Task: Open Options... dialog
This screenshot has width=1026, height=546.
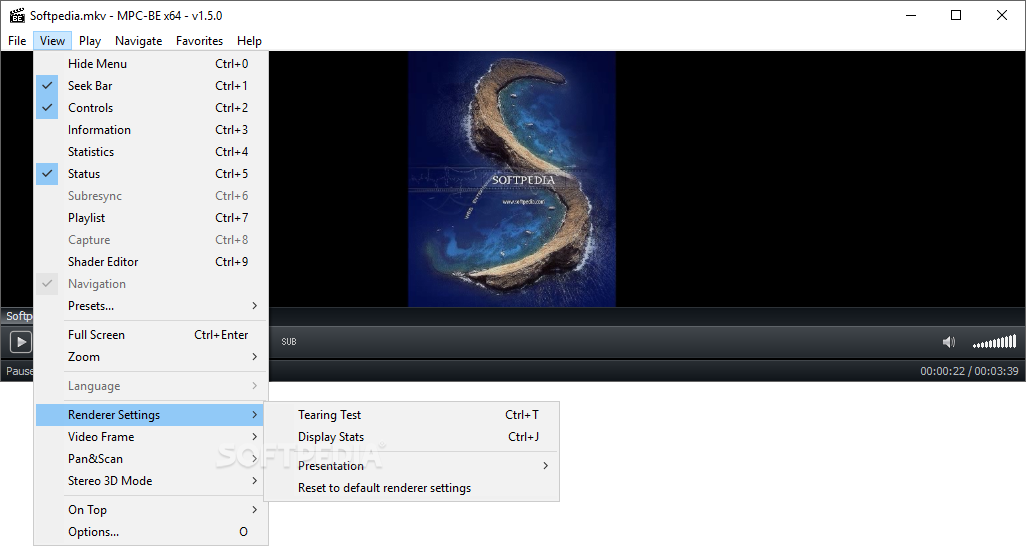Action: coord(151,532)
